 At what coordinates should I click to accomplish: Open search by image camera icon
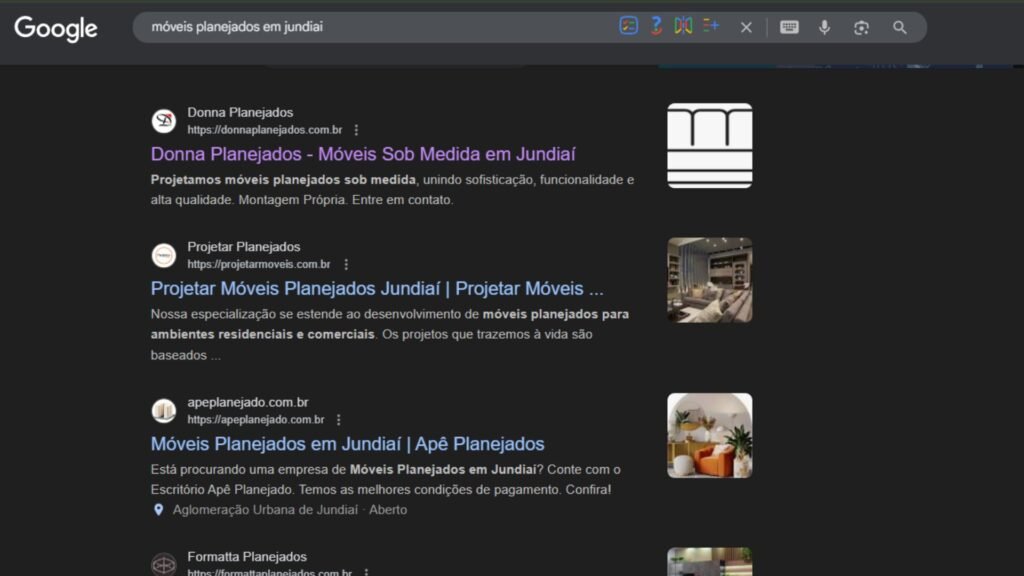861,27
